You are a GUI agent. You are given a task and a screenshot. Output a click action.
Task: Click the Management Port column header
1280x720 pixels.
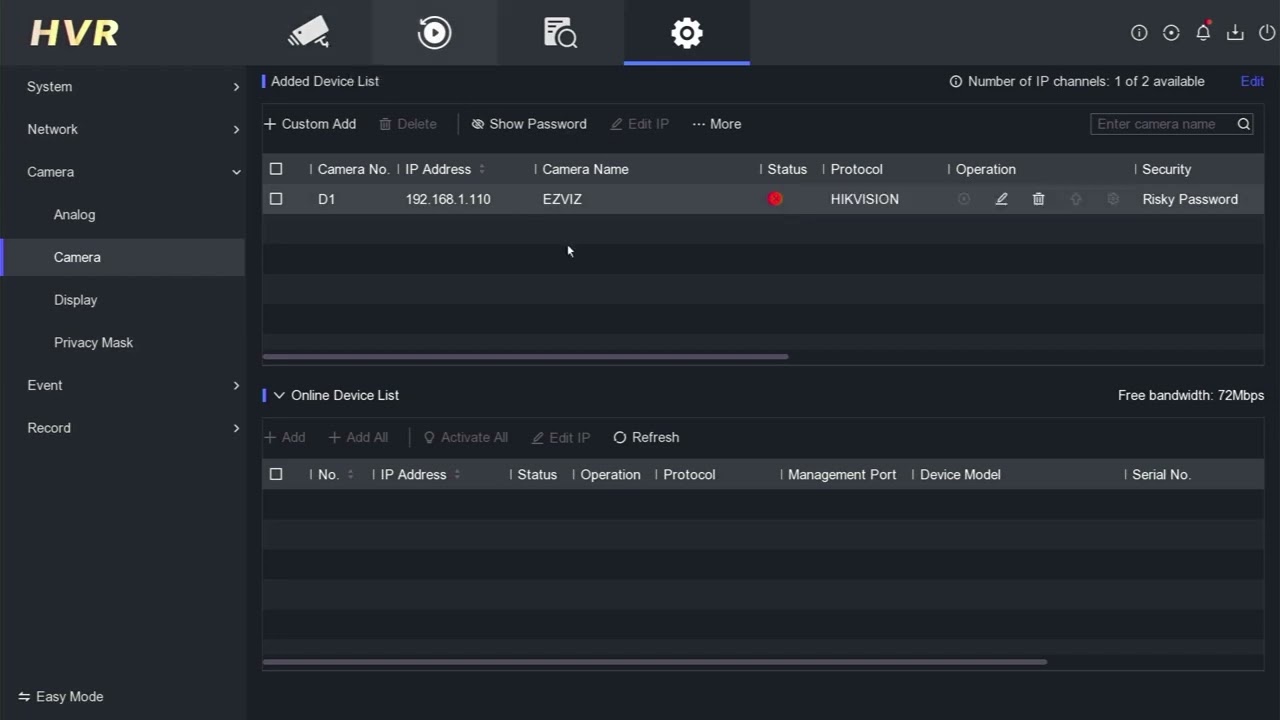[x=842, y=474]
